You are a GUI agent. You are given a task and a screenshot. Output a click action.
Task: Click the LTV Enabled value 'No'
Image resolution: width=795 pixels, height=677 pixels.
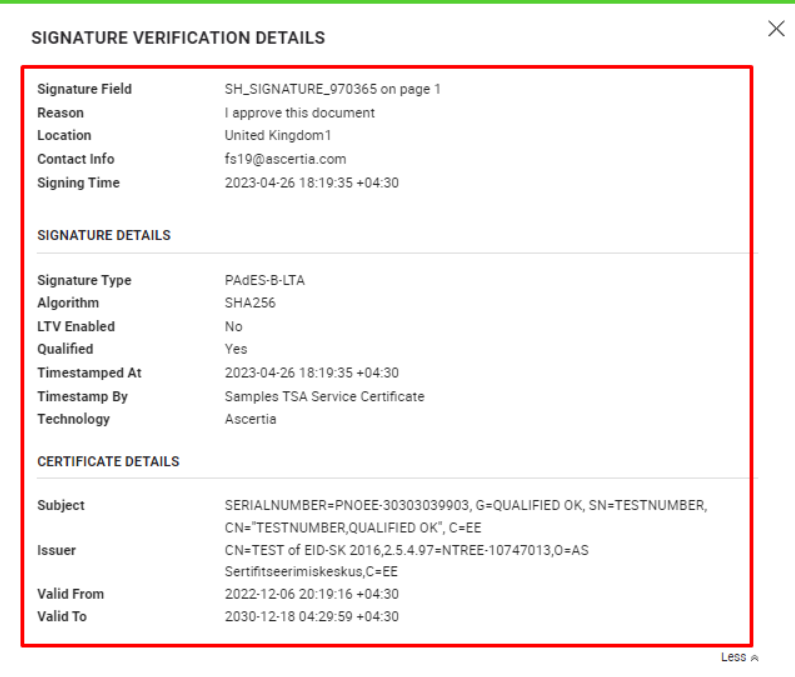[233, 326]
